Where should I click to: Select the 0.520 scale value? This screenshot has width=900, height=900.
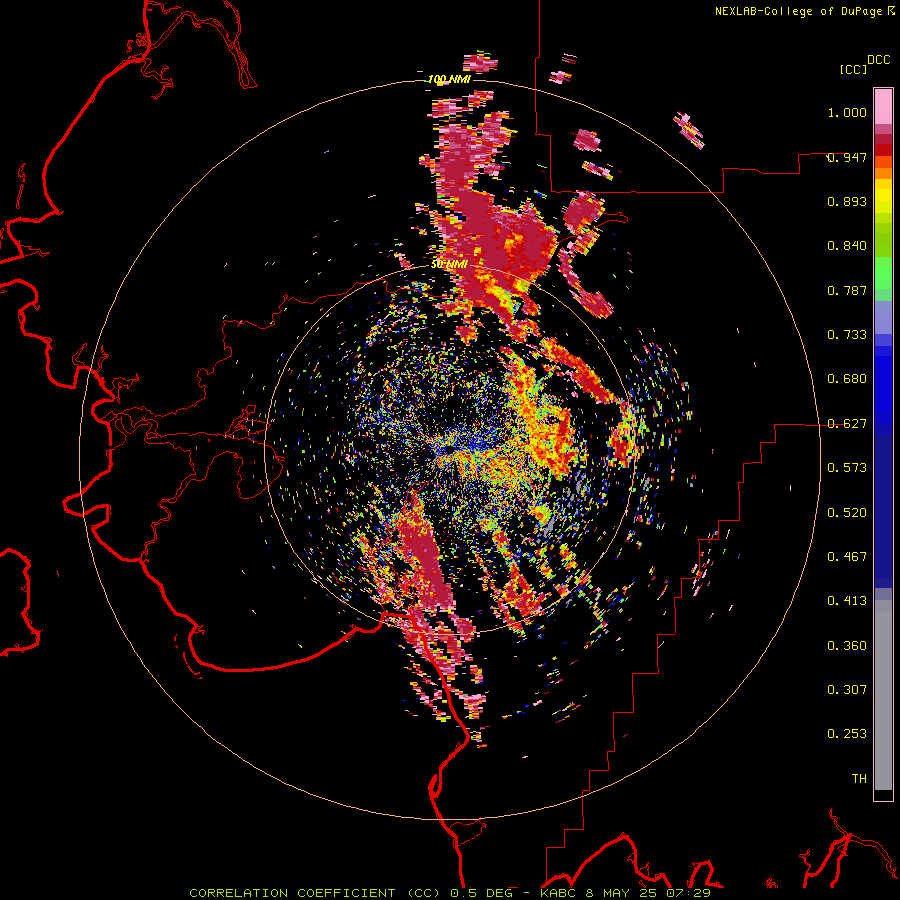pyautogui.click(x=847, y=513)
